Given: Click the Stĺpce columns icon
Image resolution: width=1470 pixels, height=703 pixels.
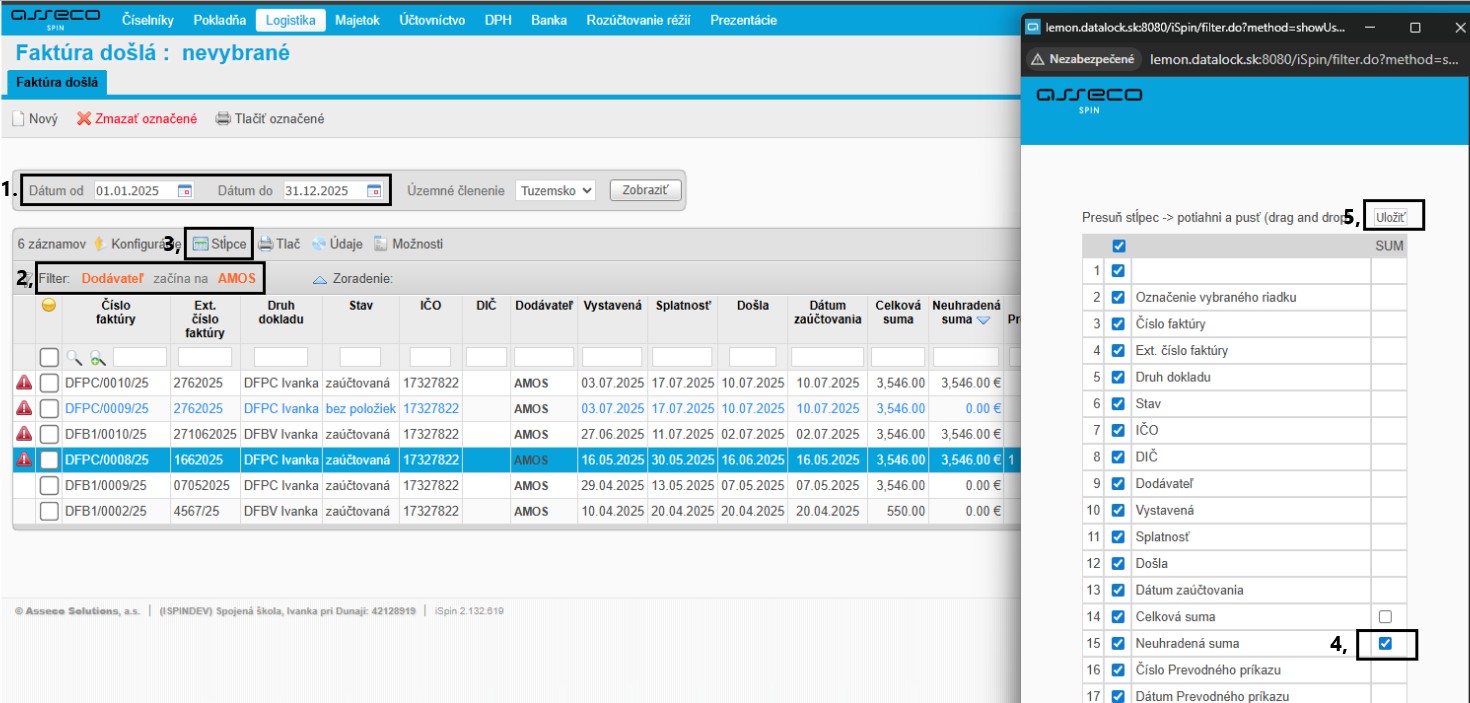Looking at the screenshot, I should pyautogui.click(x=200, y=244).
